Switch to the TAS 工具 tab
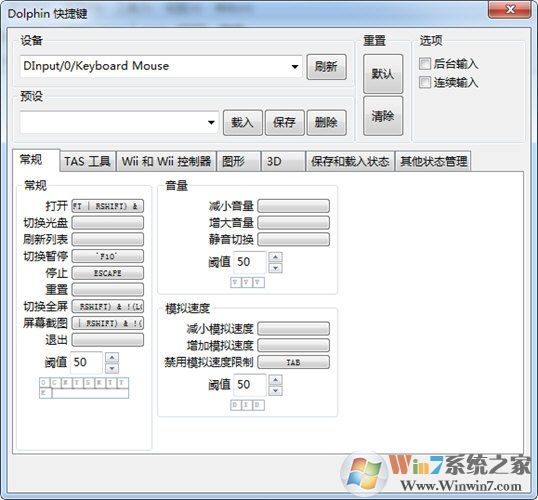The image size is (538, 500). pos(88,161)
